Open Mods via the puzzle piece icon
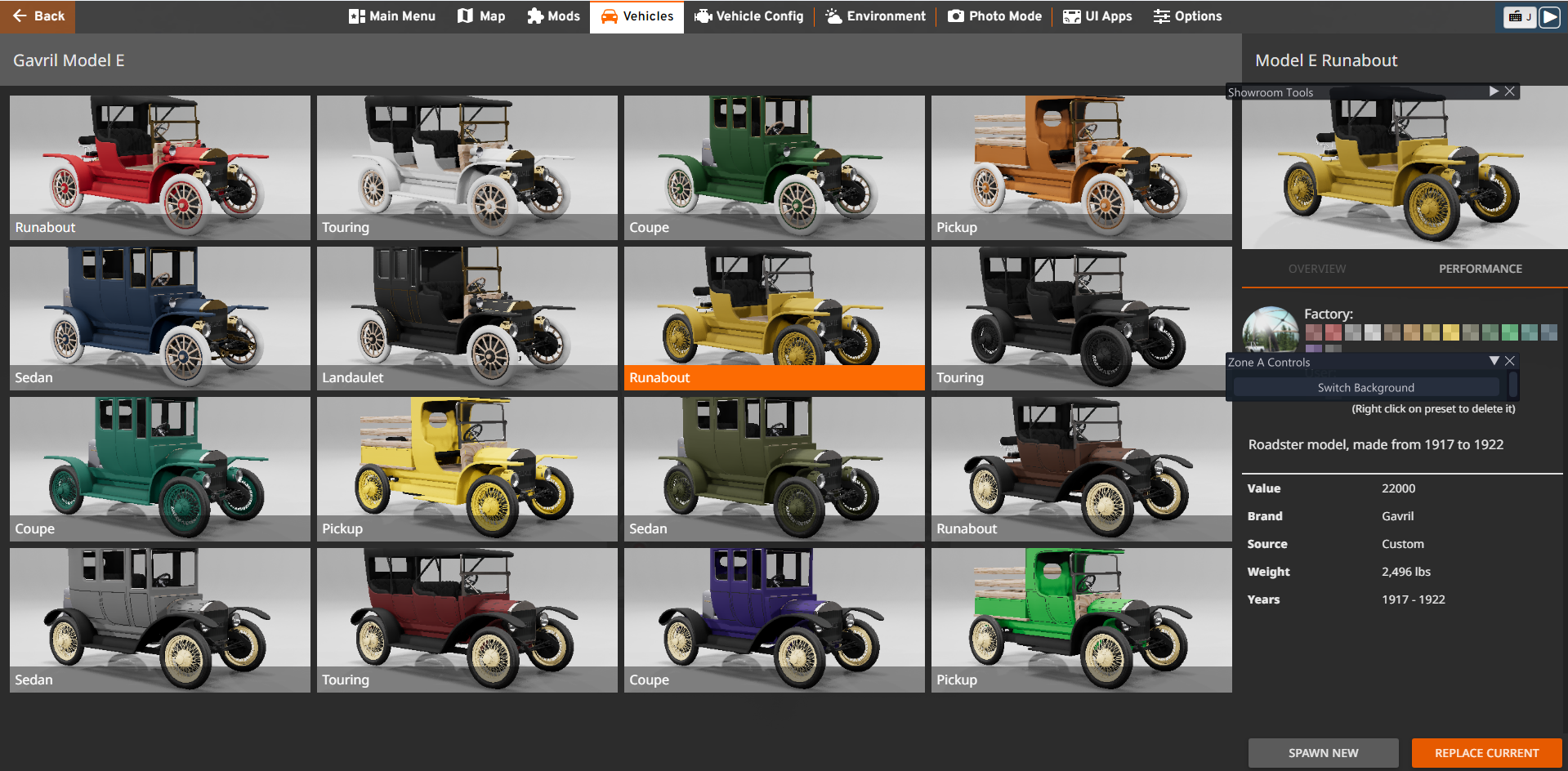This screenshot has height=771, width=1568. [x=535, y=16]
